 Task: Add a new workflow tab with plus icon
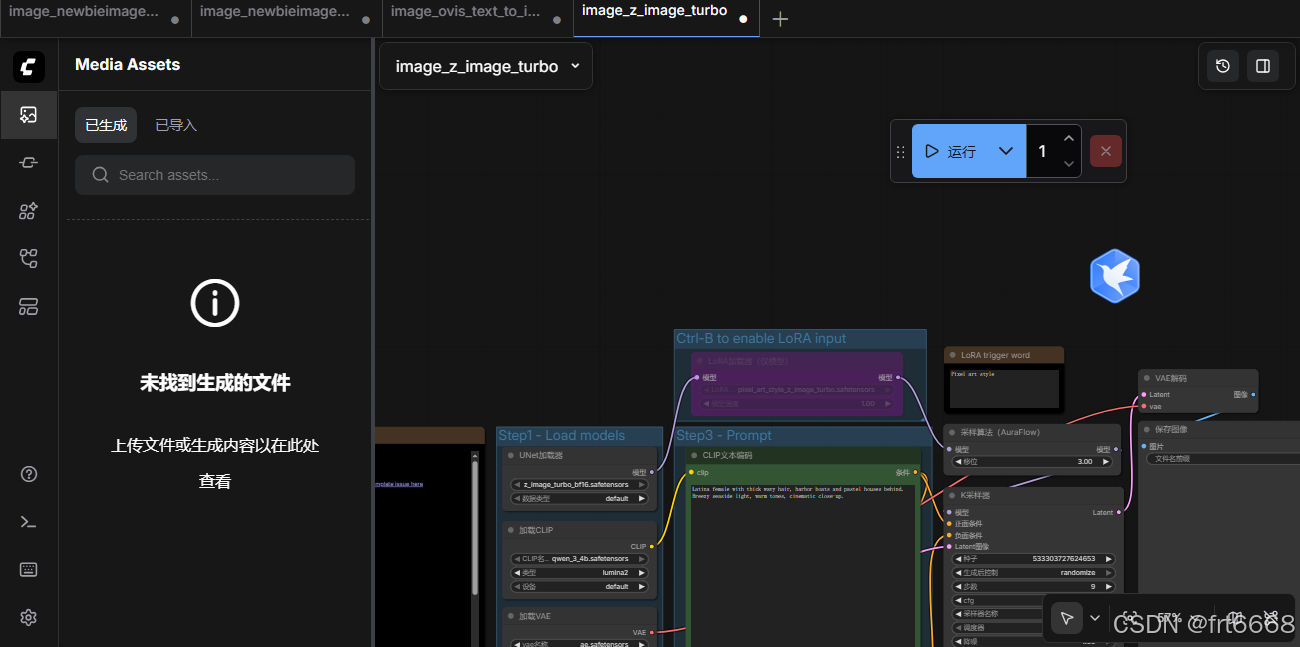[781, 19]
